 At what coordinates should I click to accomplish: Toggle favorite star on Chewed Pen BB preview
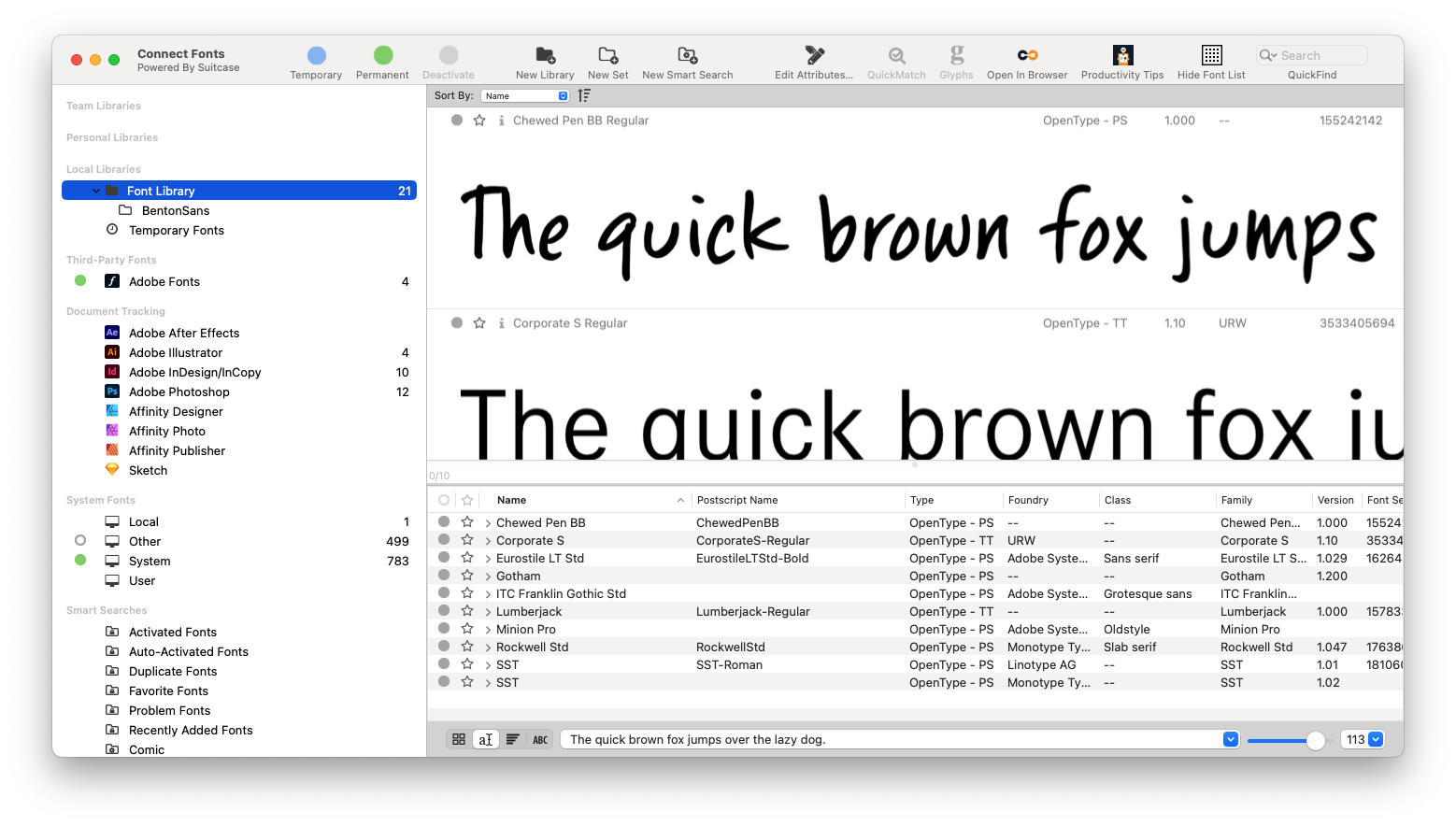(x=479, y=121)
